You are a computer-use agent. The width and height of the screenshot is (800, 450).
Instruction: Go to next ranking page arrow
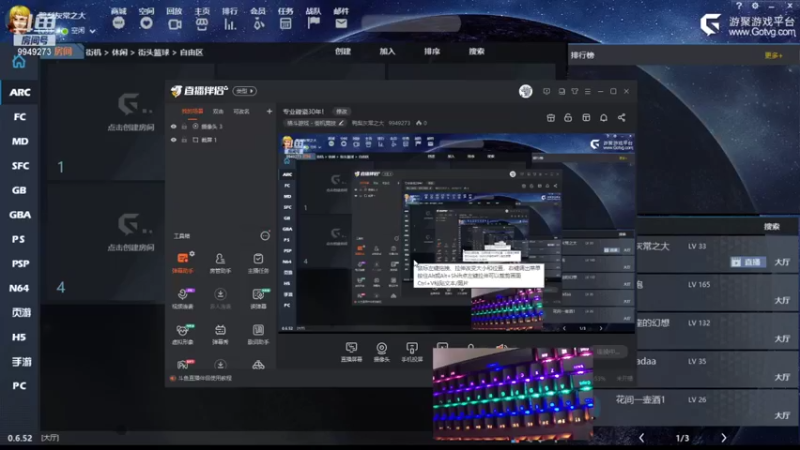(x=723, y=438)
